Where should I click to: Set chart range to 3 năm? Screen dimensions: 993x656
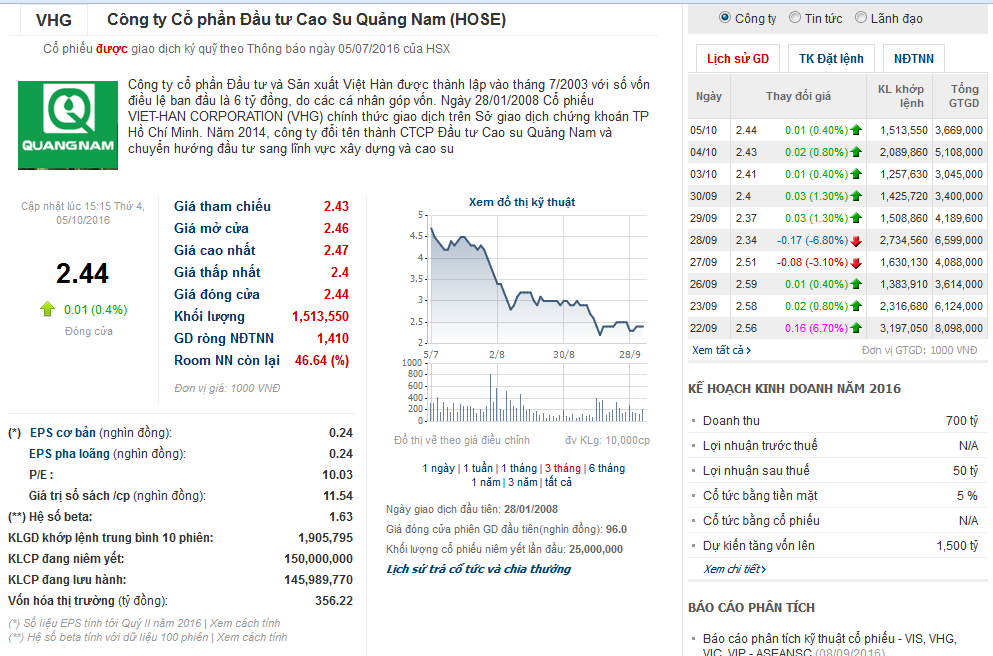[x=522, y=482]
